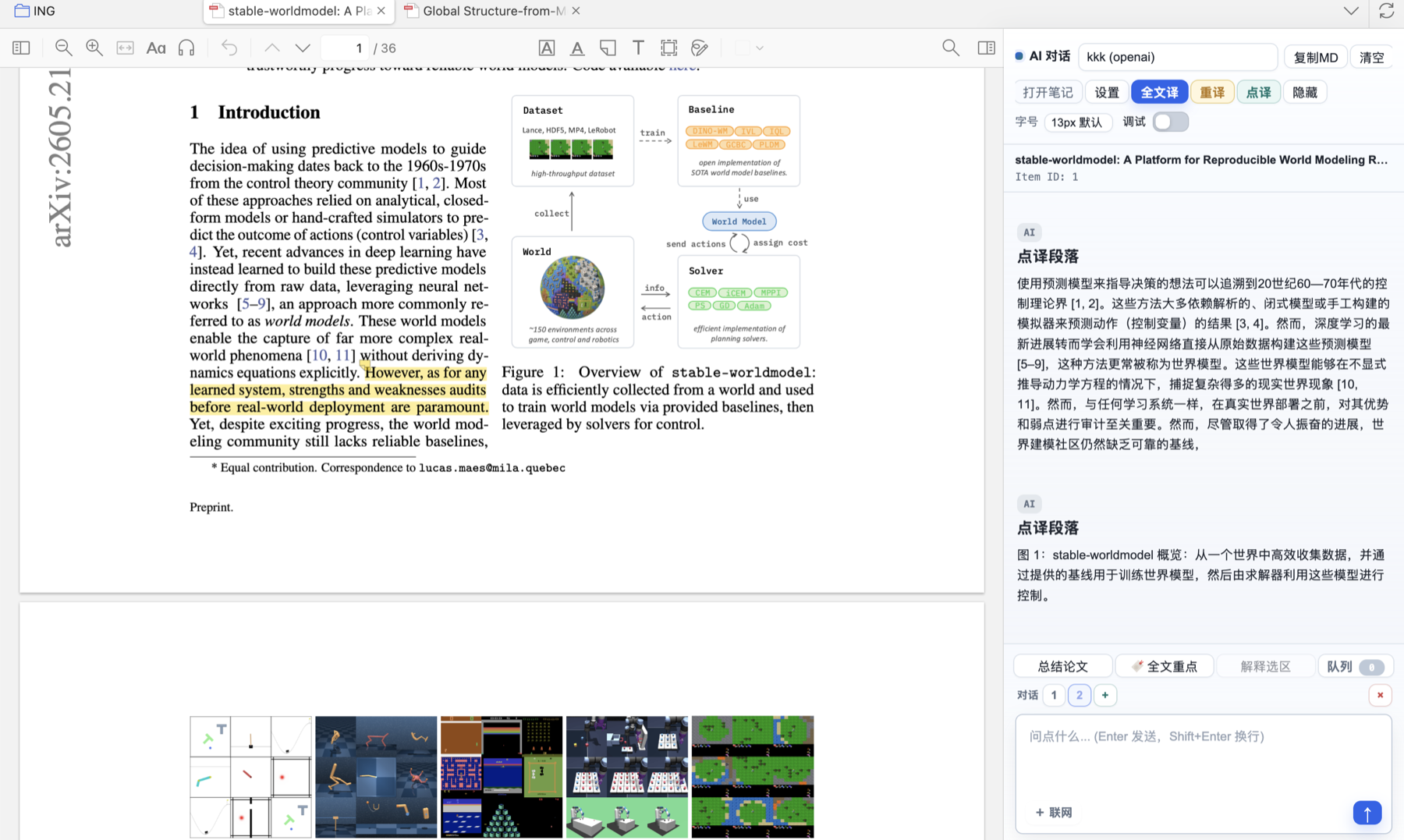Close the stable-worldmodel tab
The height and width of the screenshot is (840, 1404).
click(x=381, y=11)
